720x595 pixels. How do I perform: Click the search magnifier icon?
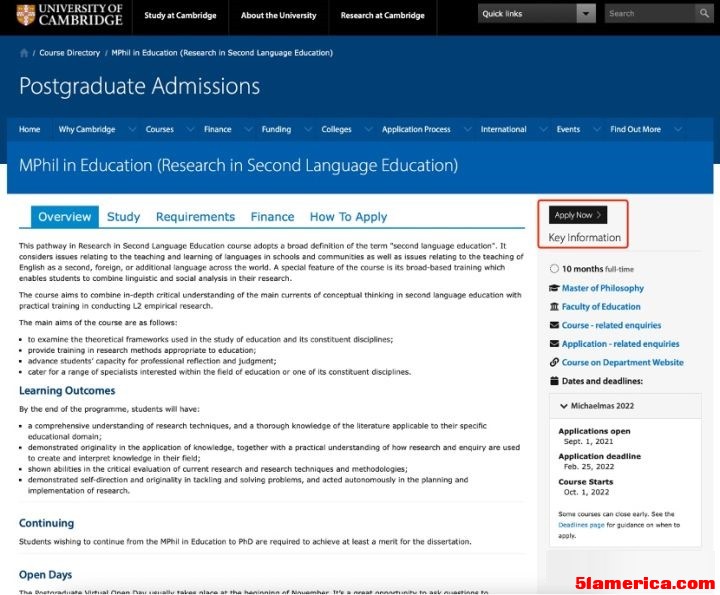tap(704, 13)
